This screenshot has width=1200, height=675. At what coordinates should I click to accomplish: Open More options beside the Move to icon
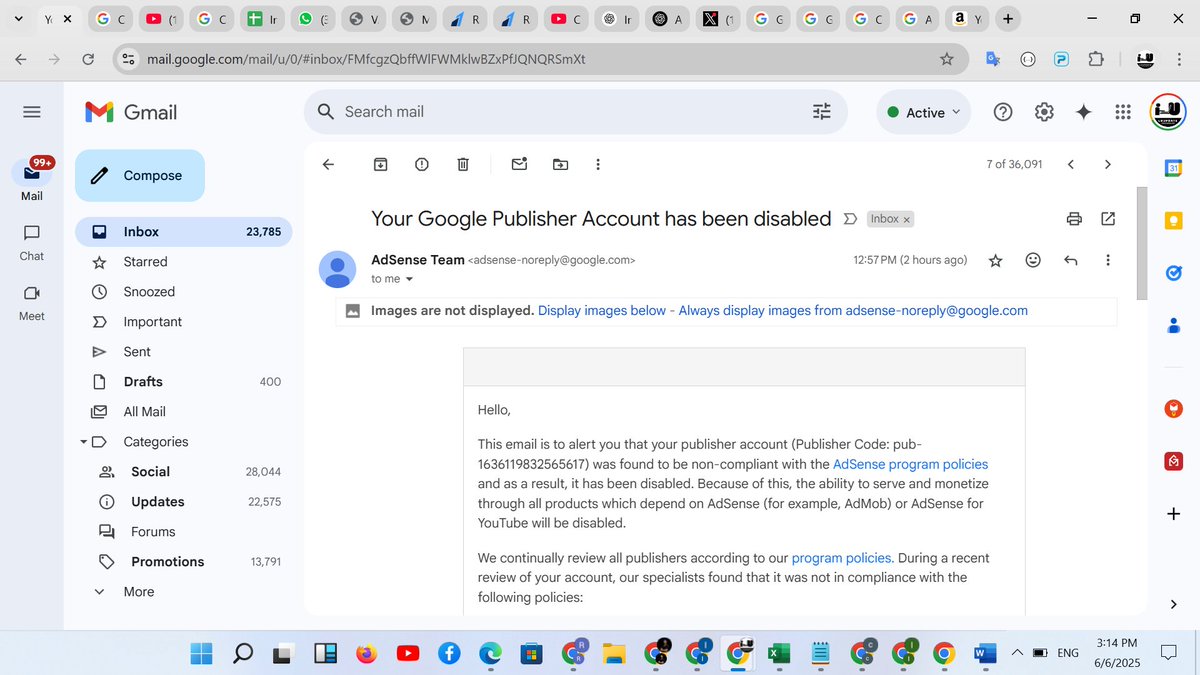pyautogui.click(x=598, y=164)
